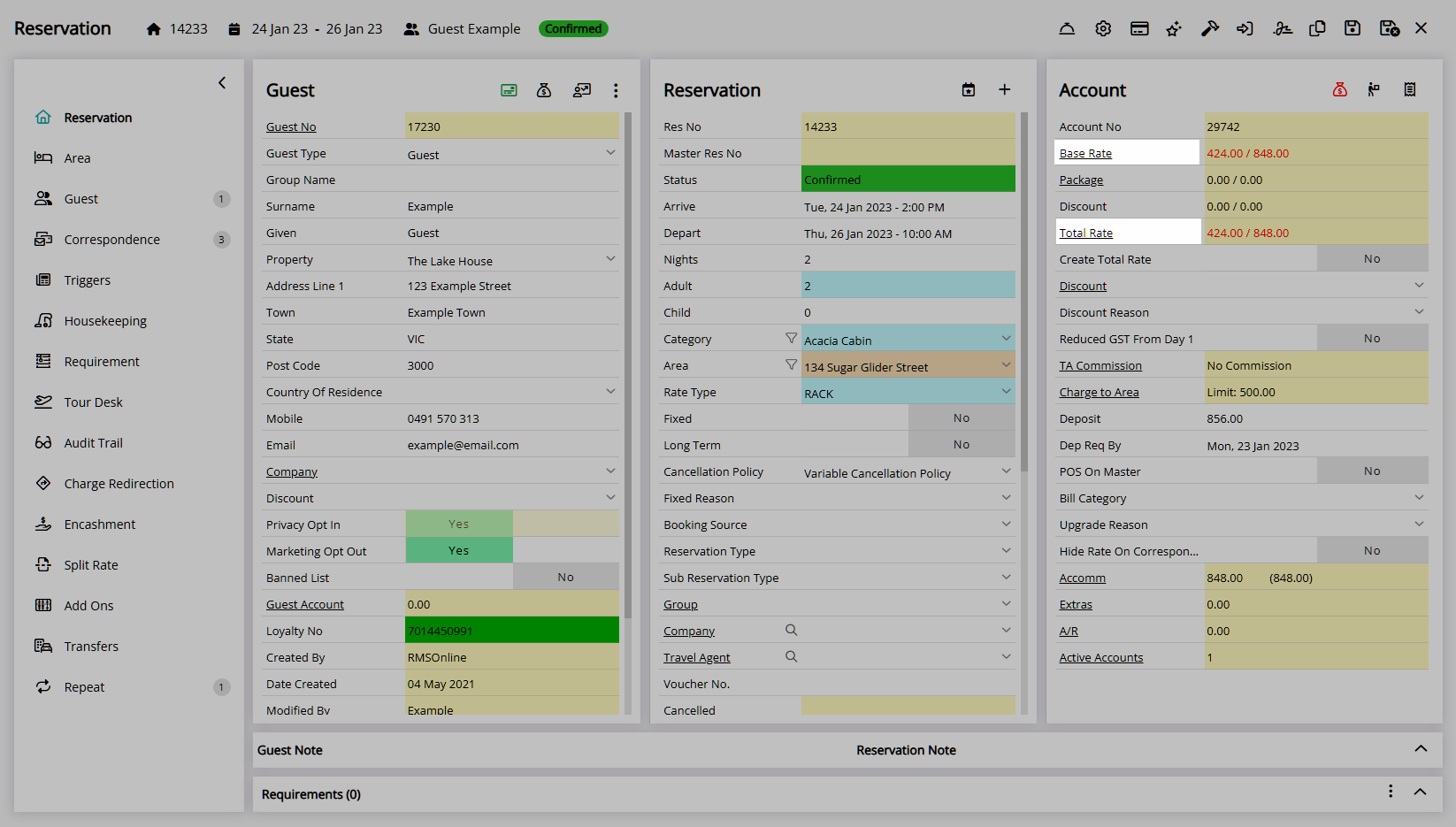Click the Travel Agent search magnifier

point(792,656)
